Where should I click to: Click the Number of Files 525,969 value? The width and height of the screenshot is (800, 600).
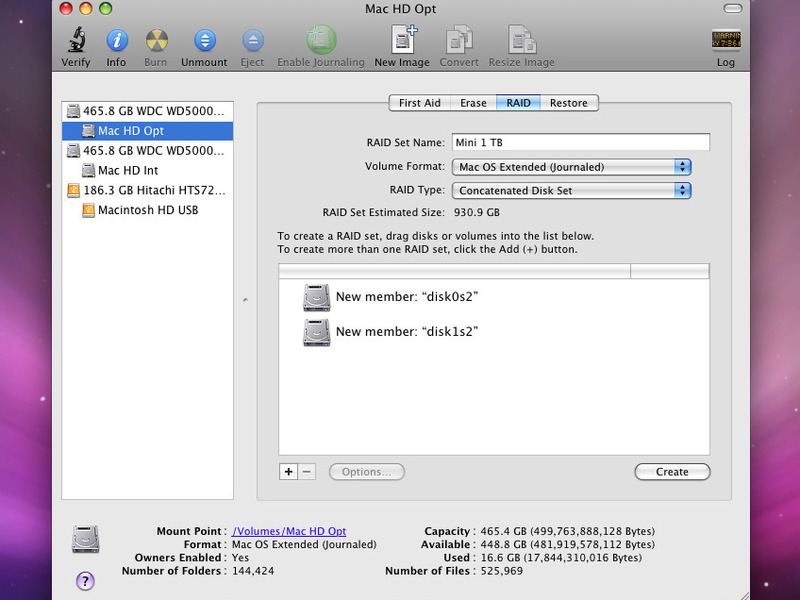coord(502,571)
